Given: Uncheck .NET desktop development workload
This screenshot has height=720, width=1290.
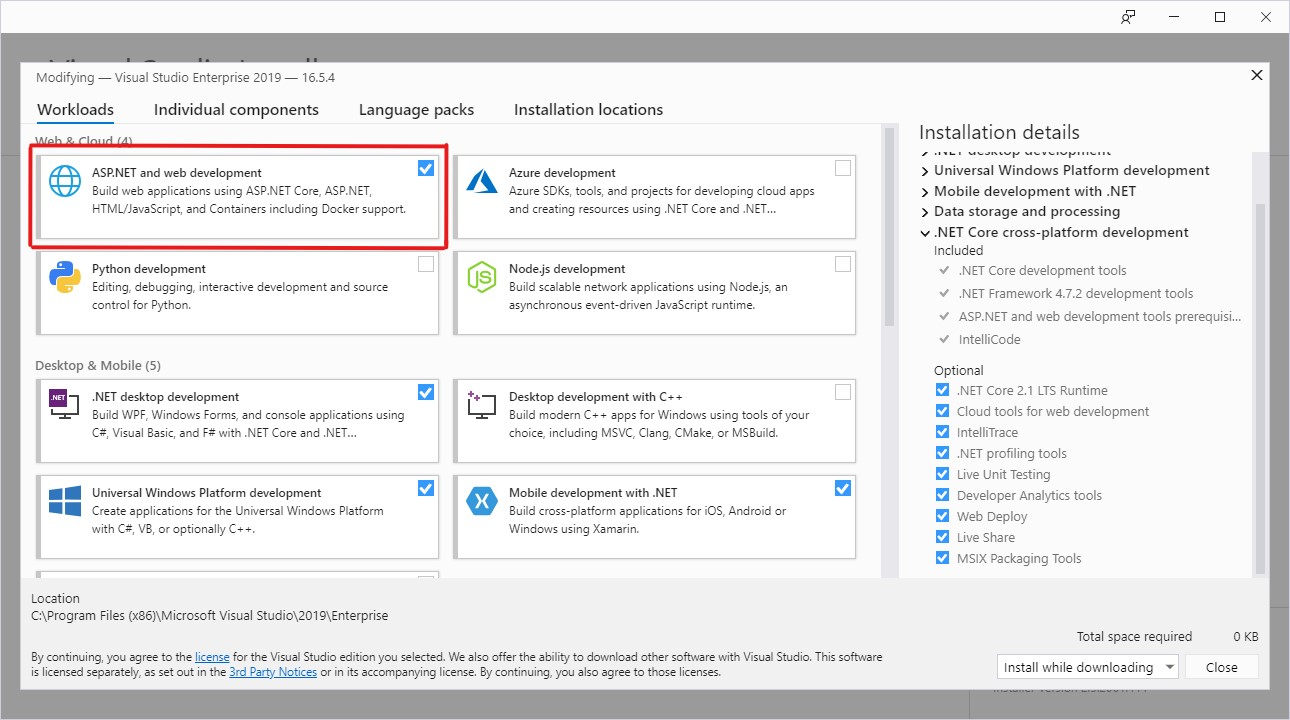Looking at the screenshot, I should [x=426, y=392].
